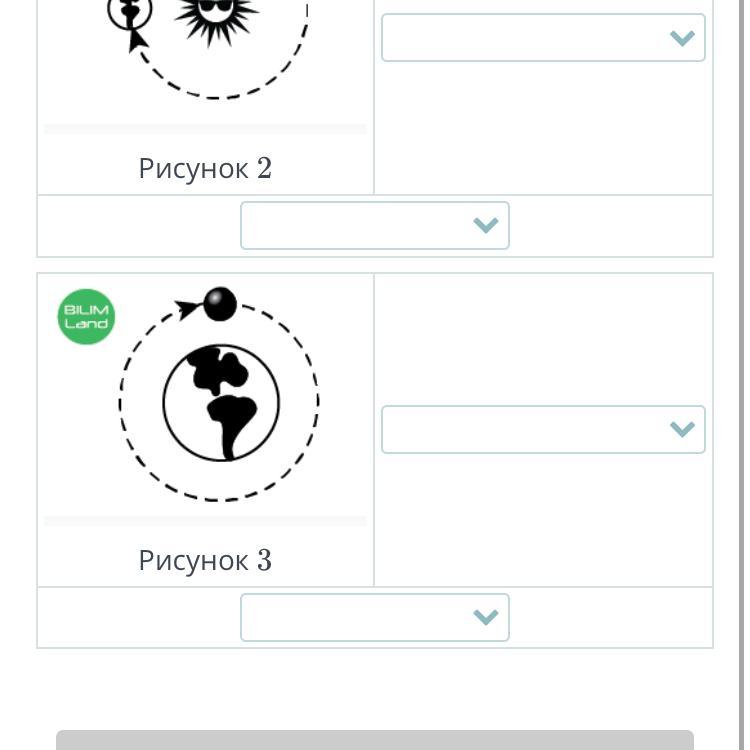This screenshot has height=750, width=750.
Task: Click the gray bar beneath the Earth picture
Action: (205, 521)
